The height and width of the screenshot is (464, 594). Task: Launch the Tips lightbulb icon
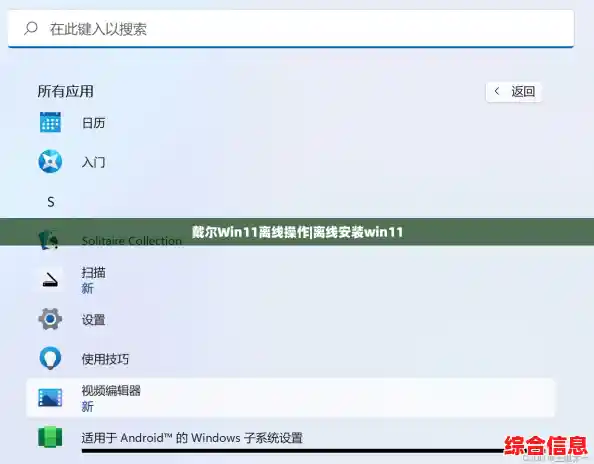click(50, 358)
